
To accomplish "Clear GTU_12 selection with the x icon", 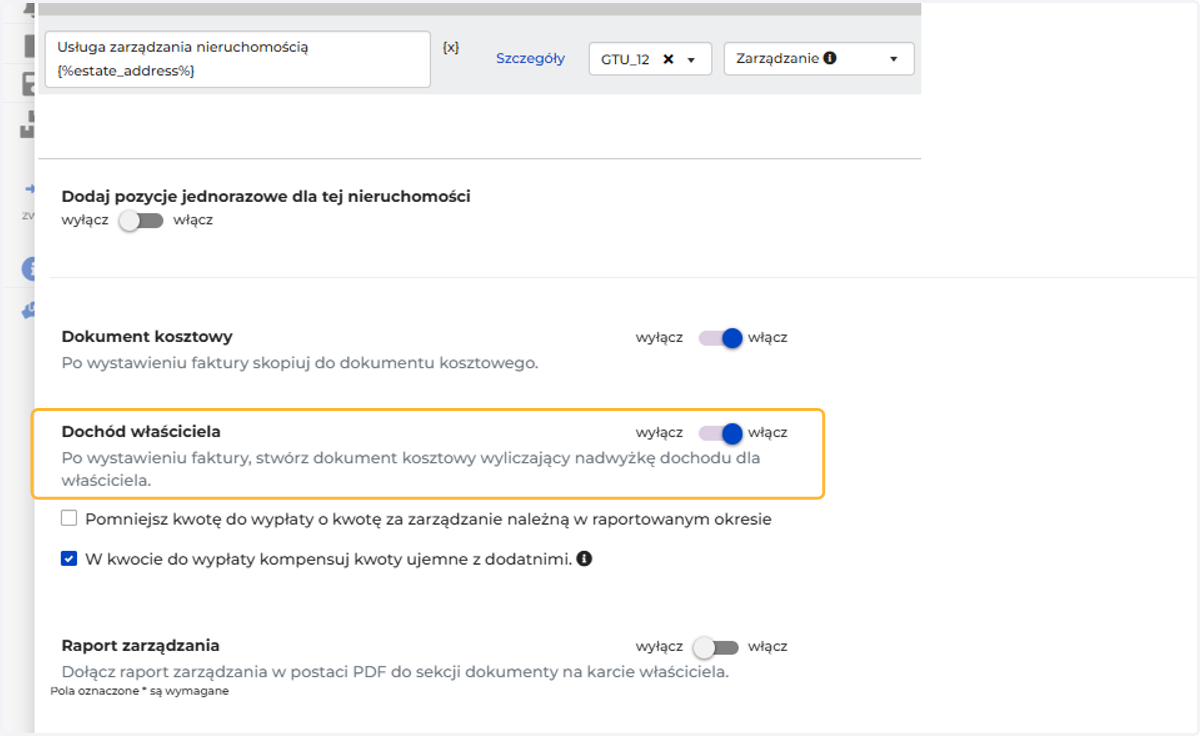I will (x=668, y=59).
